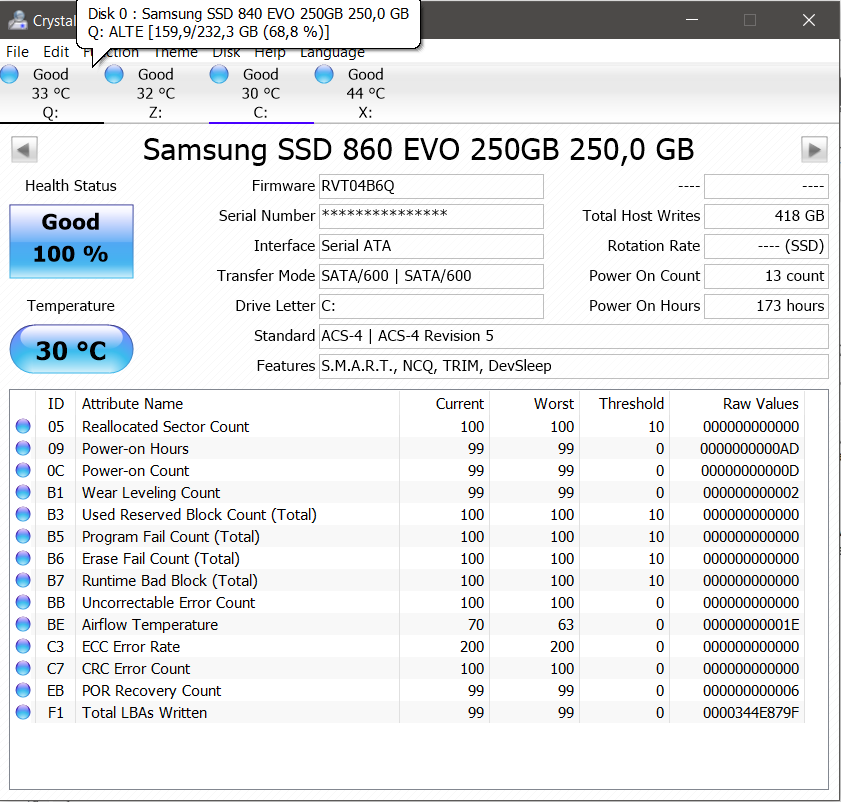Open the Help menu
The image size is (841, 802).
(270, 53)
